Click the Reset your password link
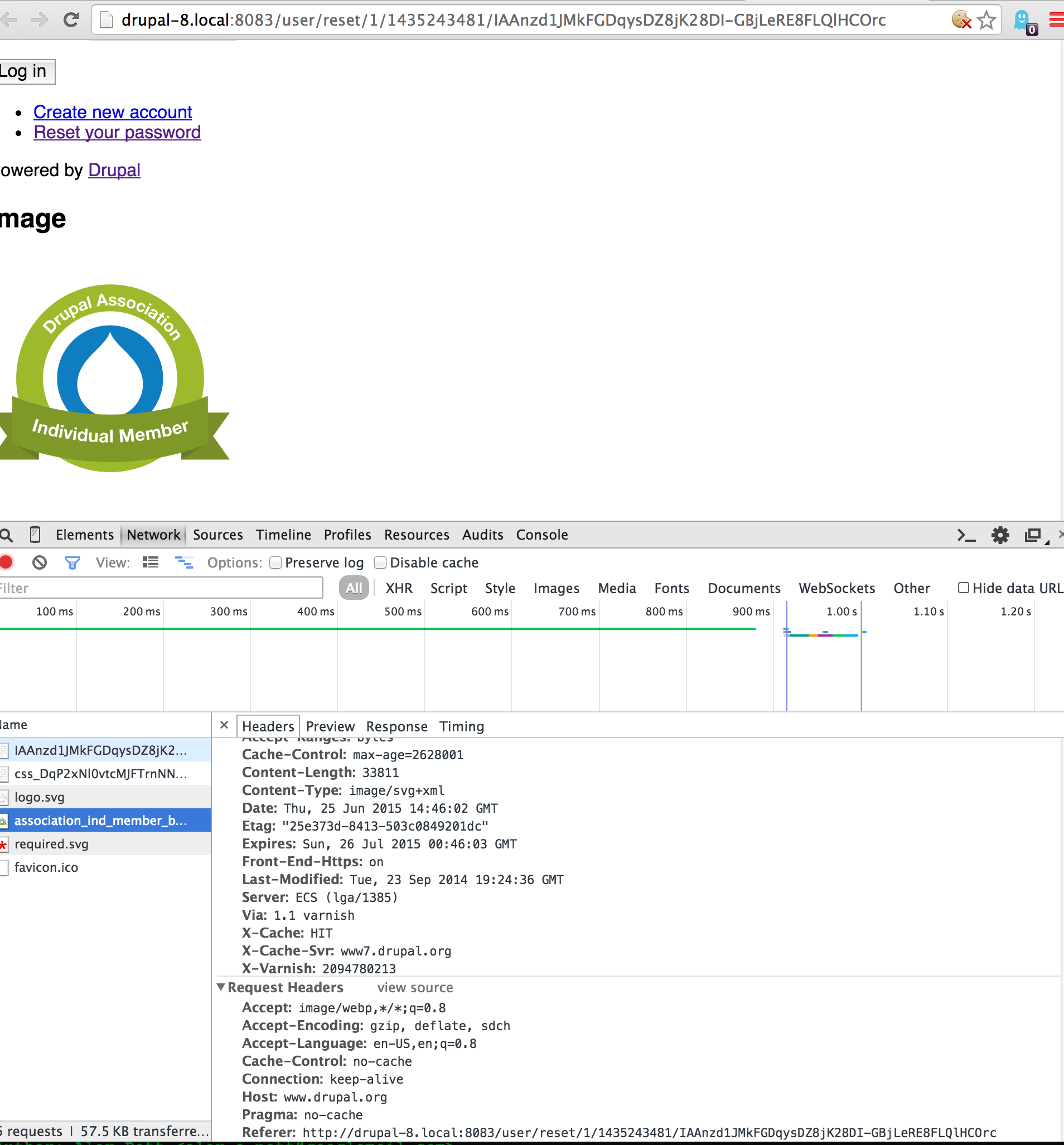Screen dimensions: 1064x1145 tap(117, 133)
